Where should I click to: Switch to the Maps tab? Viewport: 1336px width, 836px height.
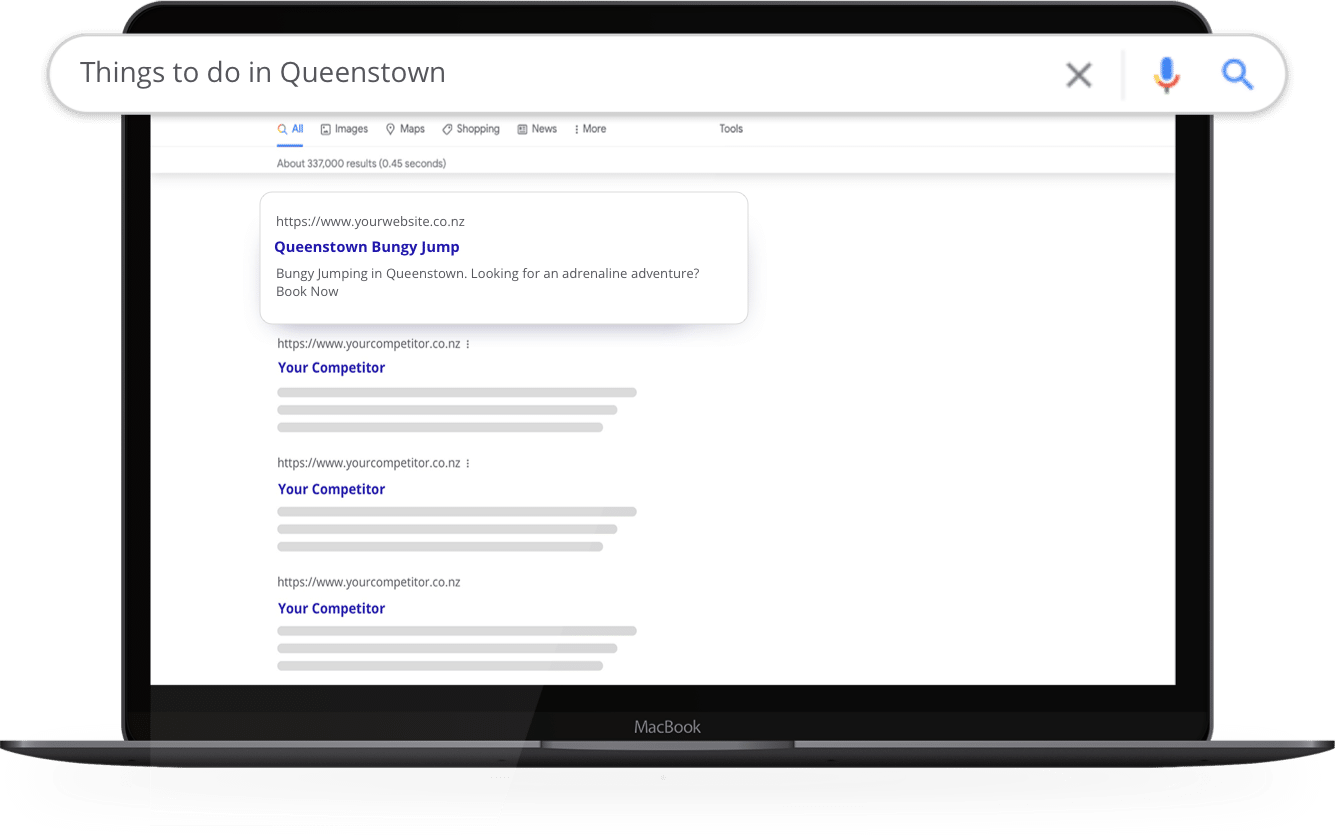click(405, 129)
